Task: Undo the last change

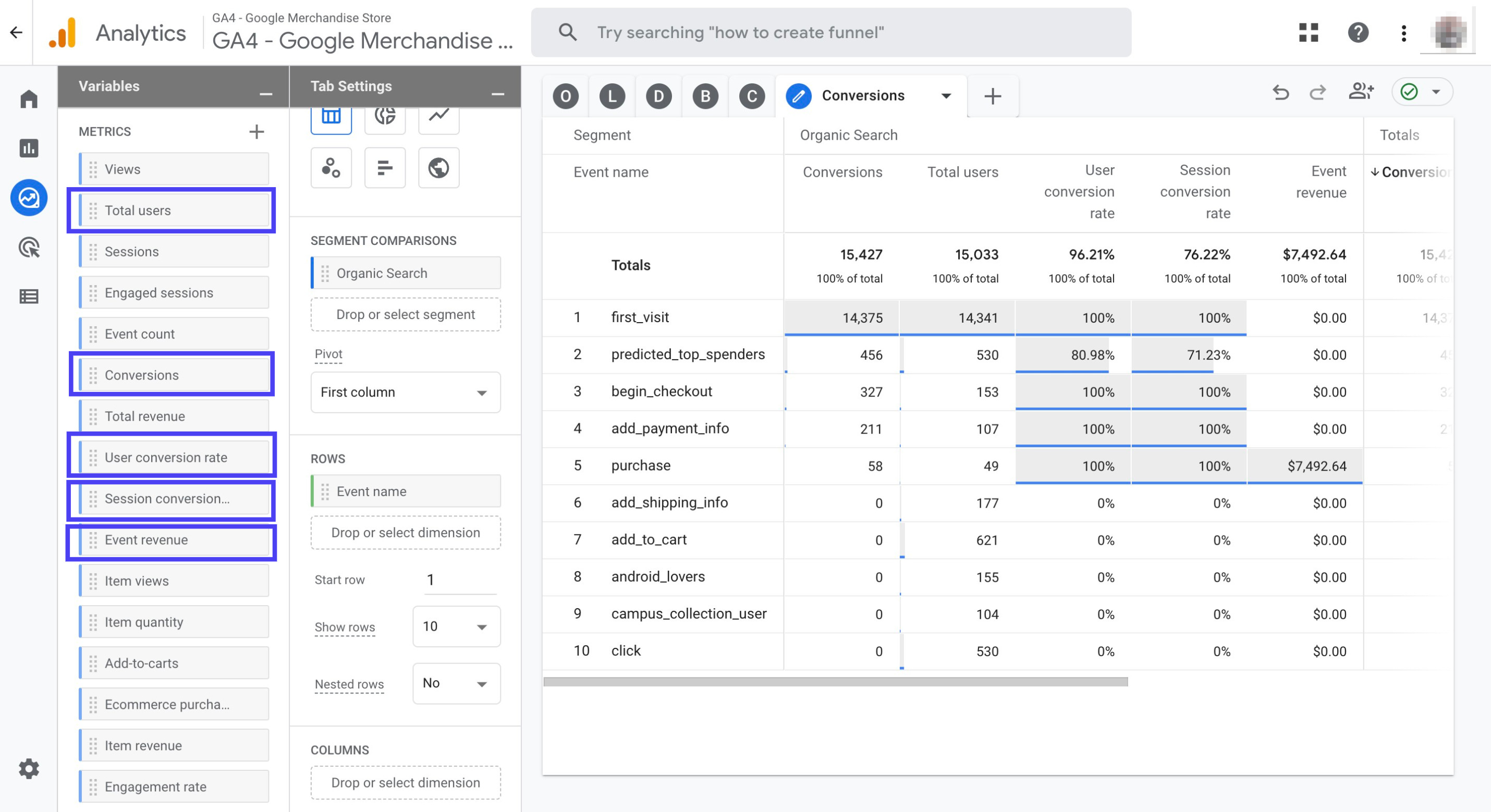Action: click(1281, 92)
